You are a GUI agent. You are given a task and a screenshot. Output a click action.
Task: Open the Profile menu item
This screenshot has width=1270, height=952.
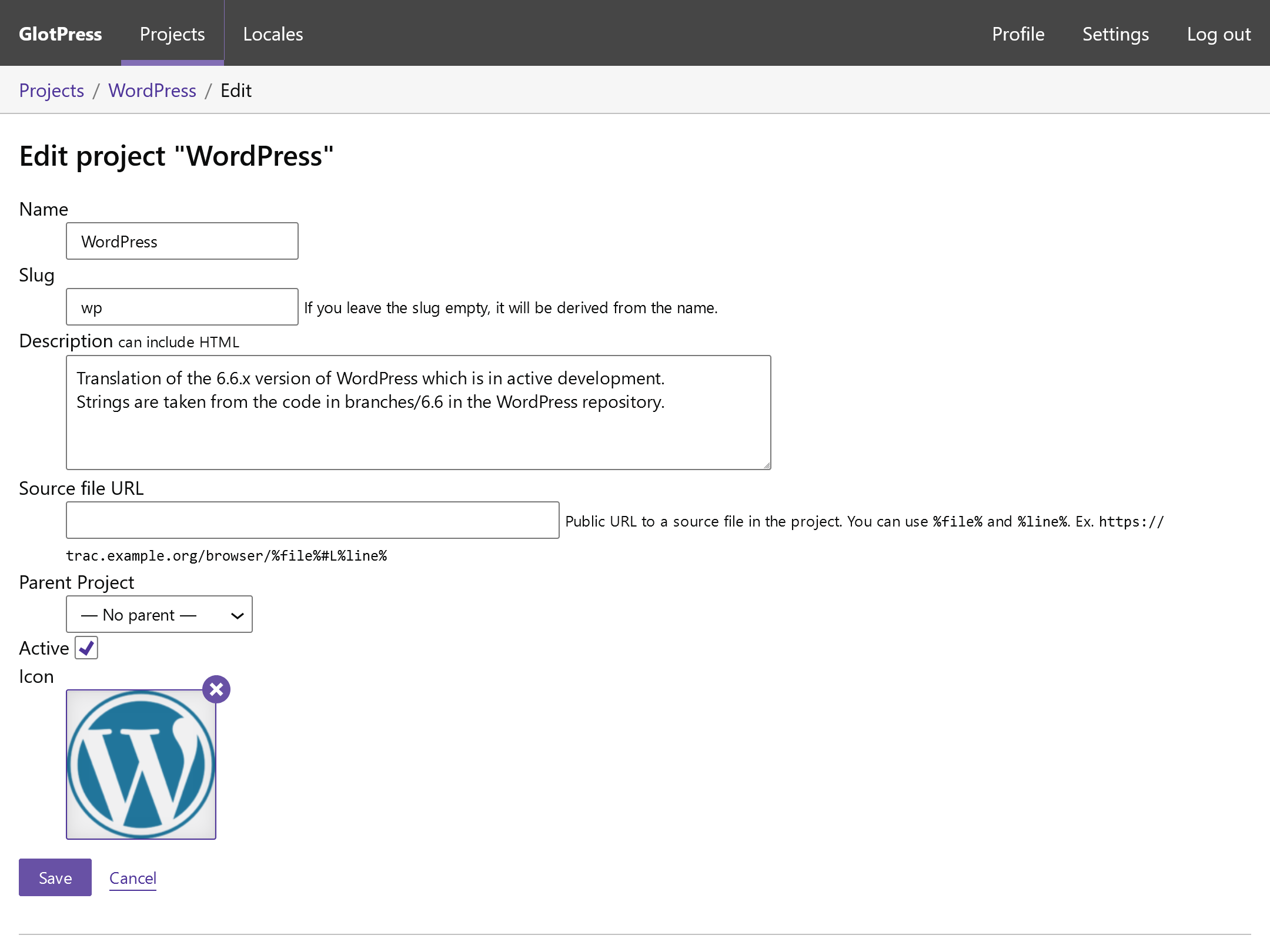(1018, 34)
